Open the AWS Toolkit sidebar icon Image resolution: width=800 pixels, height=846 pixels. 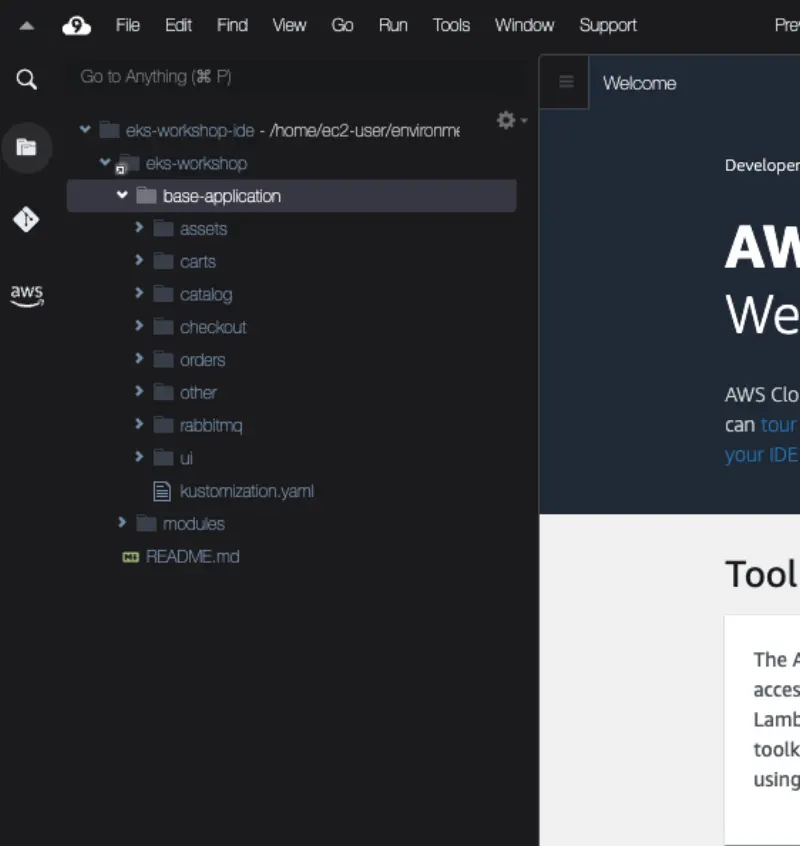pos(27,294)
